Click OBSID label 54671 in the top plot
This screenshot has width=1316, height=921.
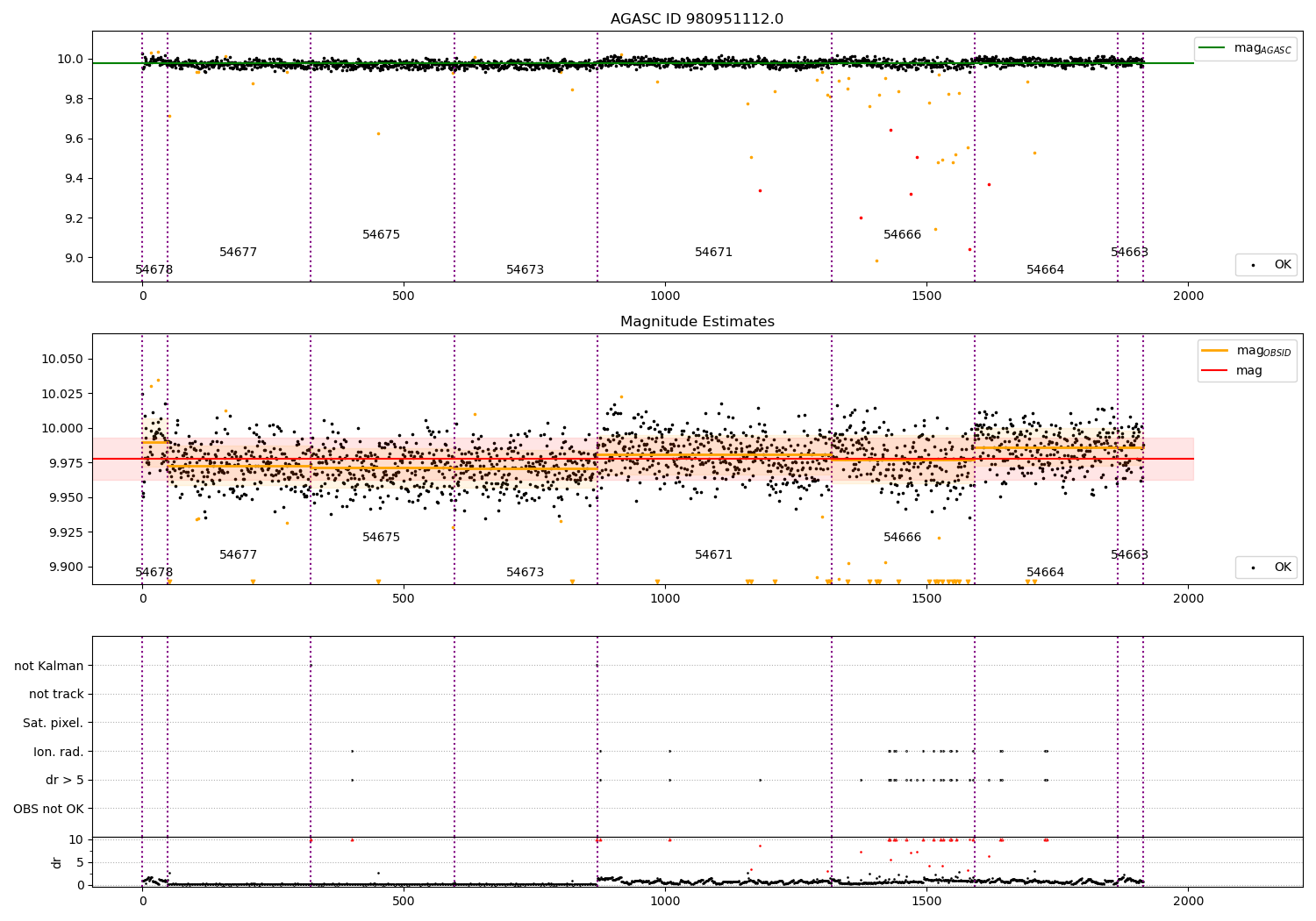(714, 253)
